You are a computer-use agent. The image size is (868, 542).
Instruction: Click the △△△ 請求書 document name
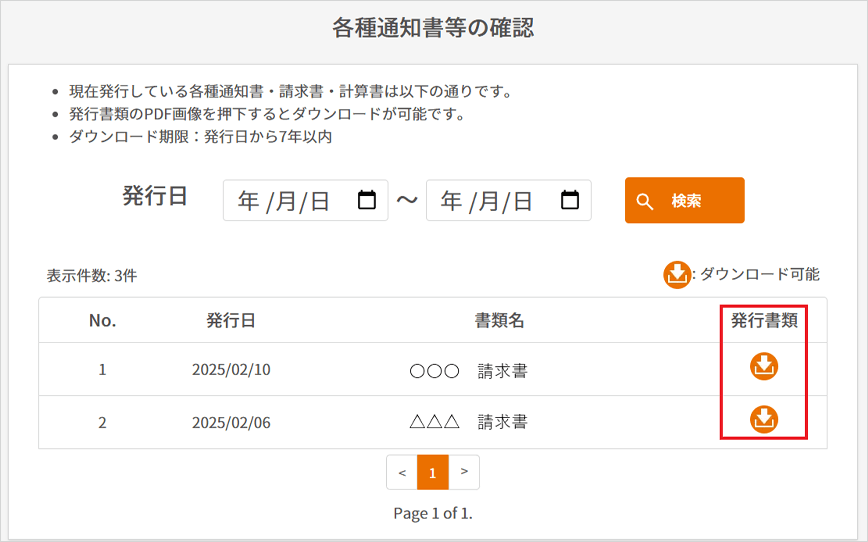[469, 422]
